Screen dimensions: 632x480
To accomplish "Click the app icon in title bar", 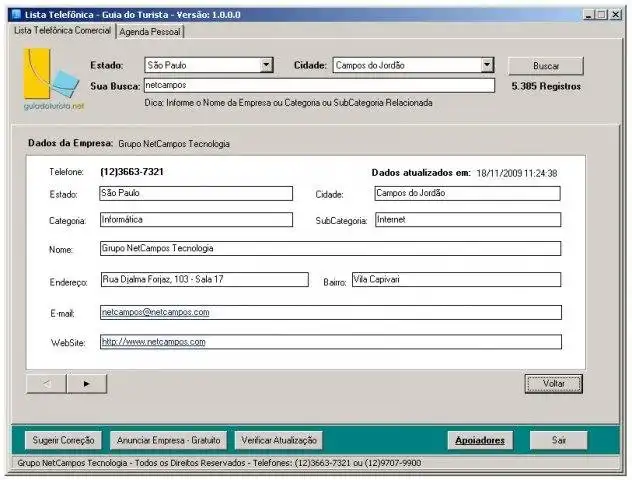I will (16, 15).
